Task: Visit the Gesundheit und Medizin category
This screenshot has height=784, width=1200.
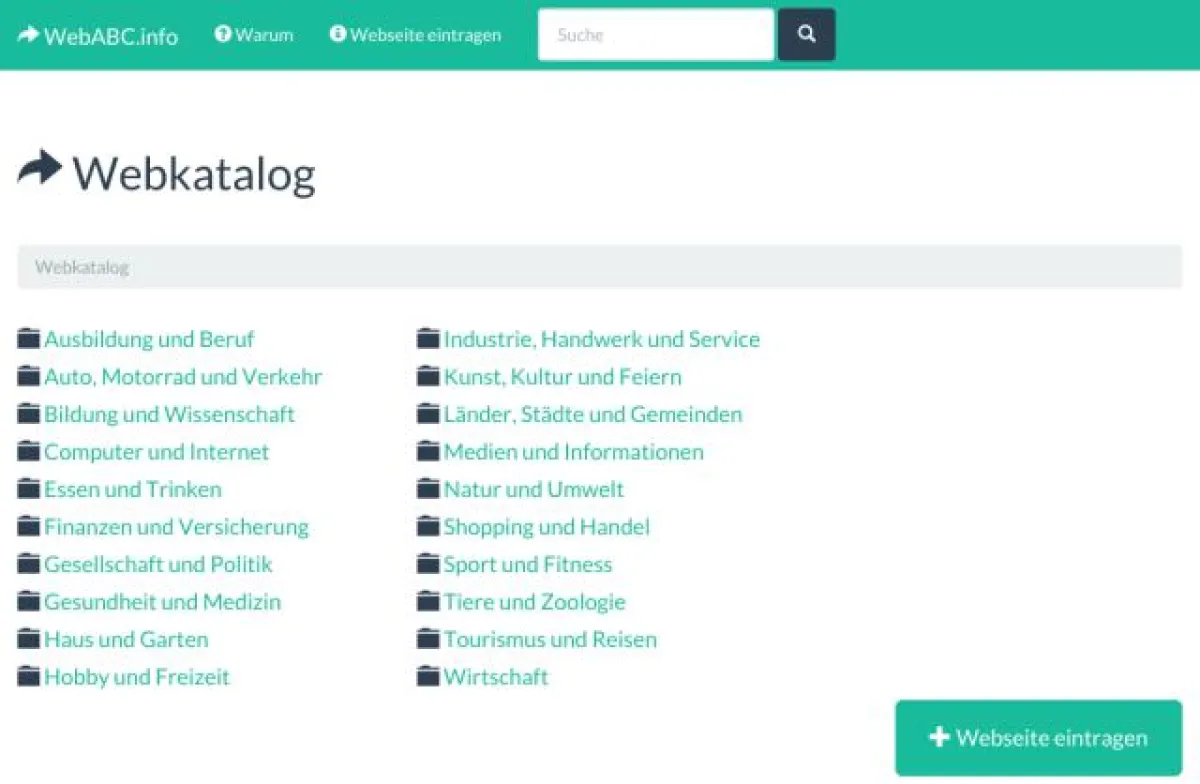Action: [x=162, y=602]
